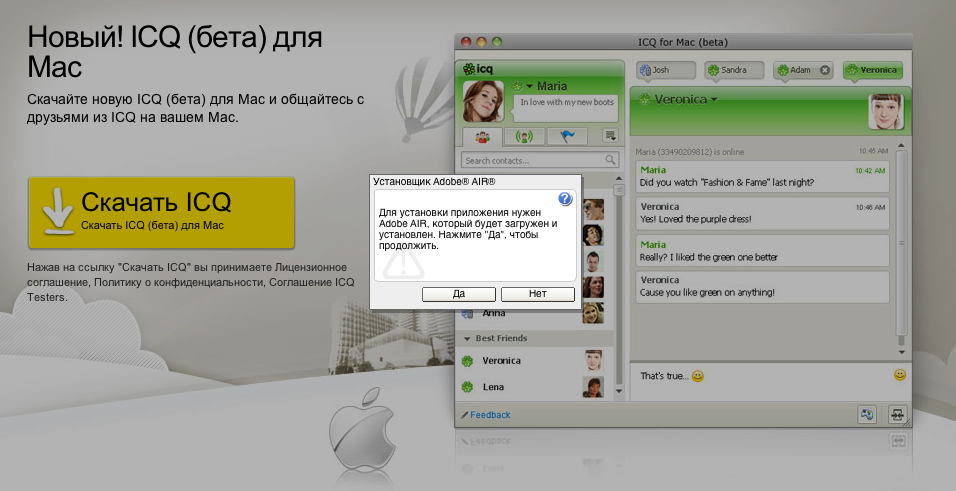Screen dimensions: 956x491
Task: Open the contacts list tab icon
Action: 482,137
